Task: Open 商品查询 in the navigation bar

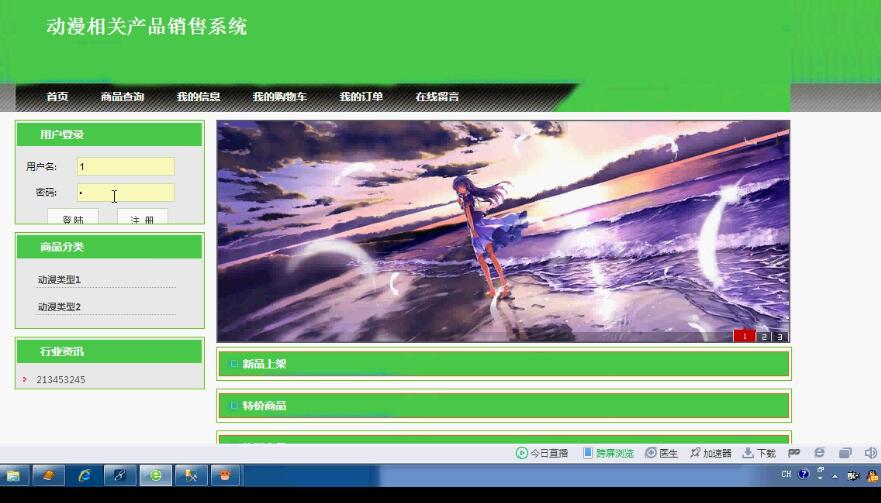Action: [x=122, y=97]
